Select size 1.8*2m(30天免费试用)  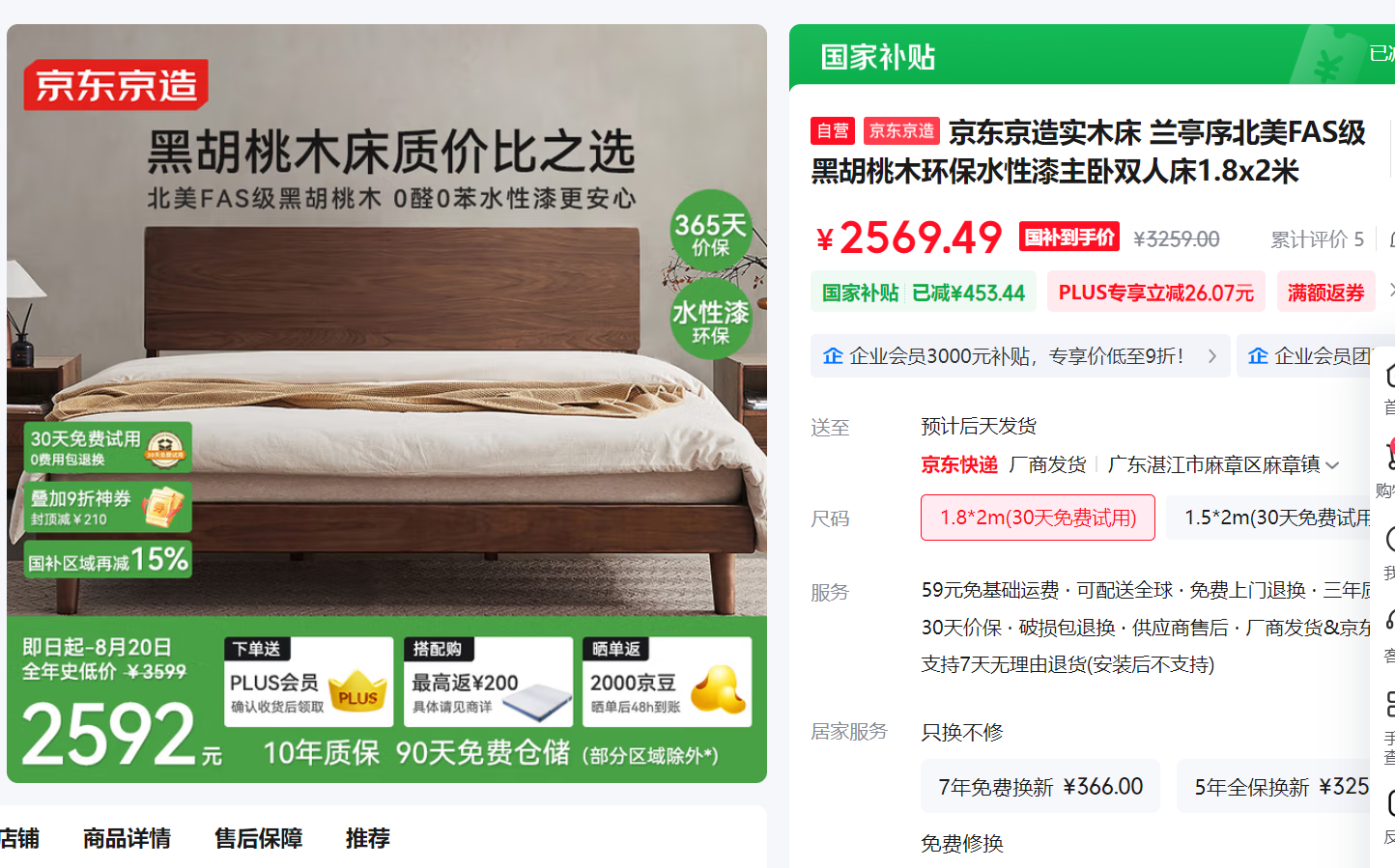click(x=1038, y=518)
